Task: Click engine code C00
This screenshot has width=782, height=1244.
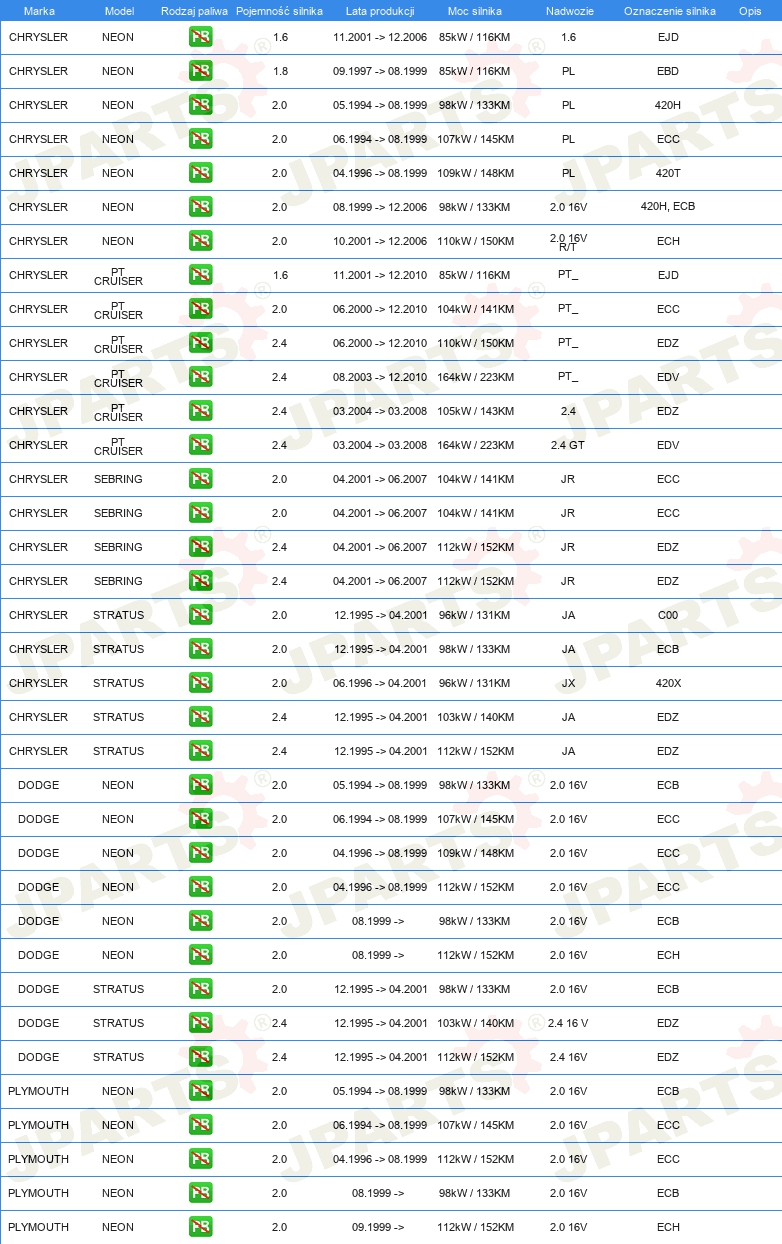Action: point(668,615)
